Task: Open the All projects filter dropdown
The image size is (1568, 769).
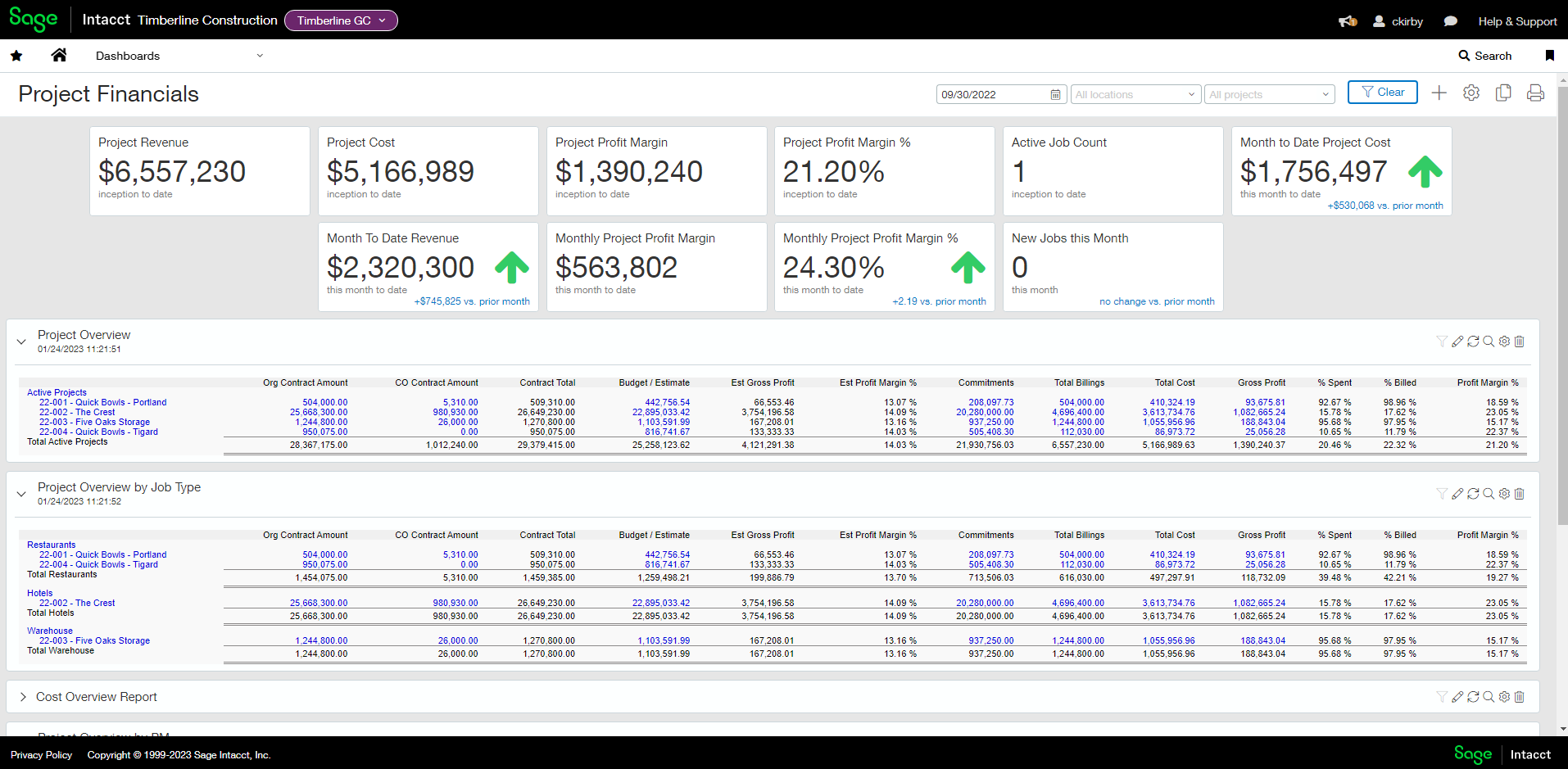Action: pyautogui.click(x=1269, y=95)
